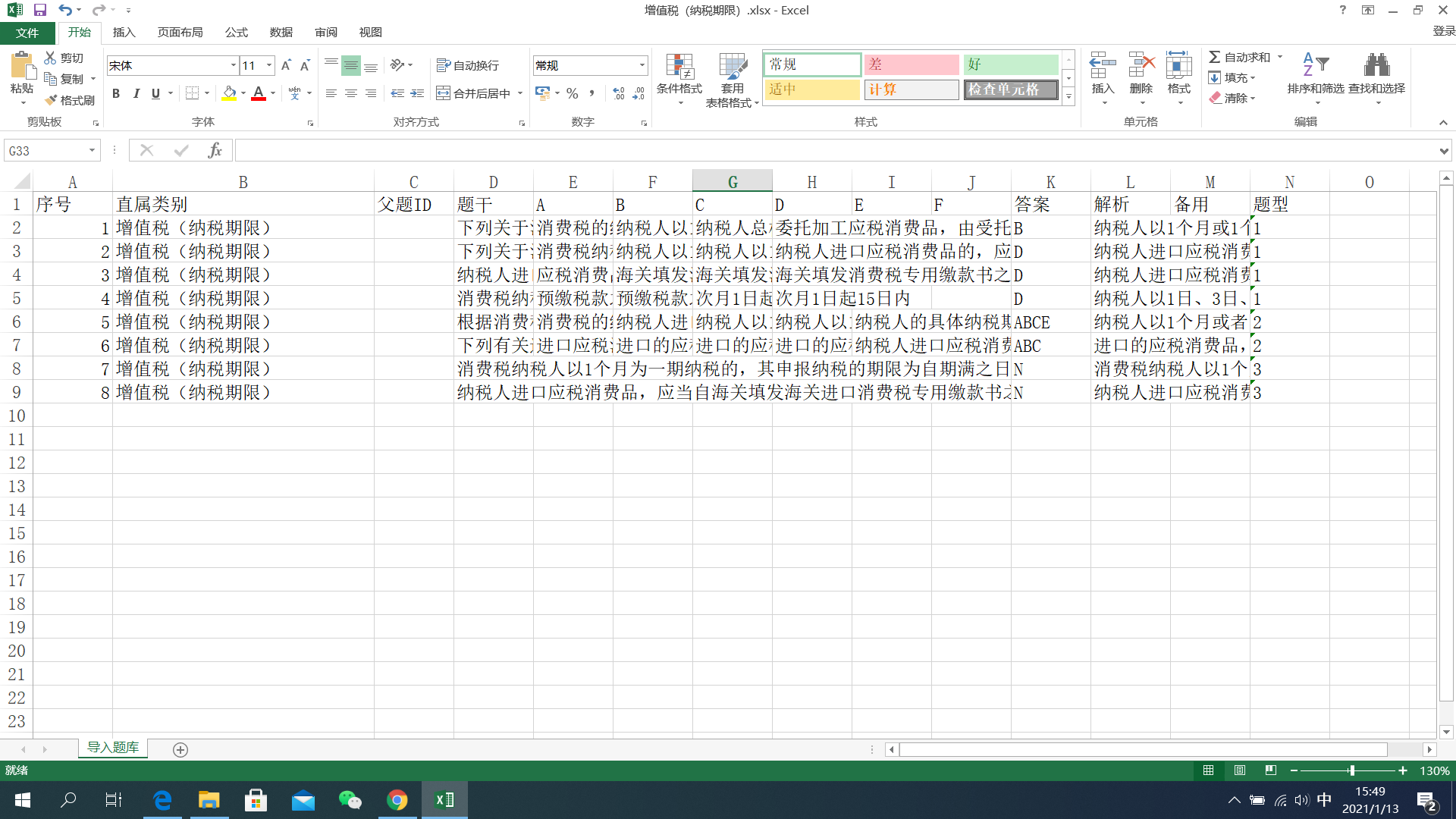1456x819 pixels.
Task: Apply the 差 (Bad) cell style
Action: (912, 64)
